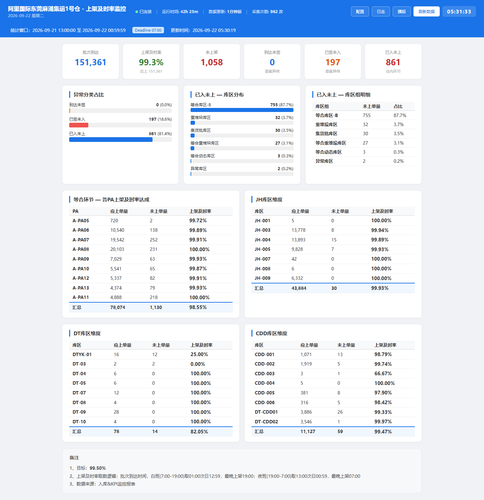Select row DT-09 in DT table

point(151,412)
